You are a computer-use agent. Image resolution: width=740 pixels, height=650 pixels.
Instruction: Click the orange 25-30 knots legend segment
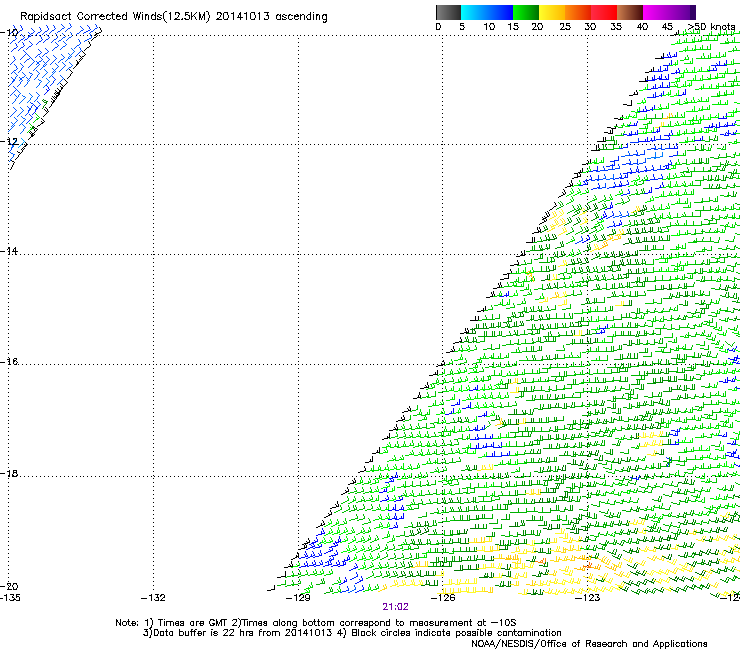tap(578, 12)
